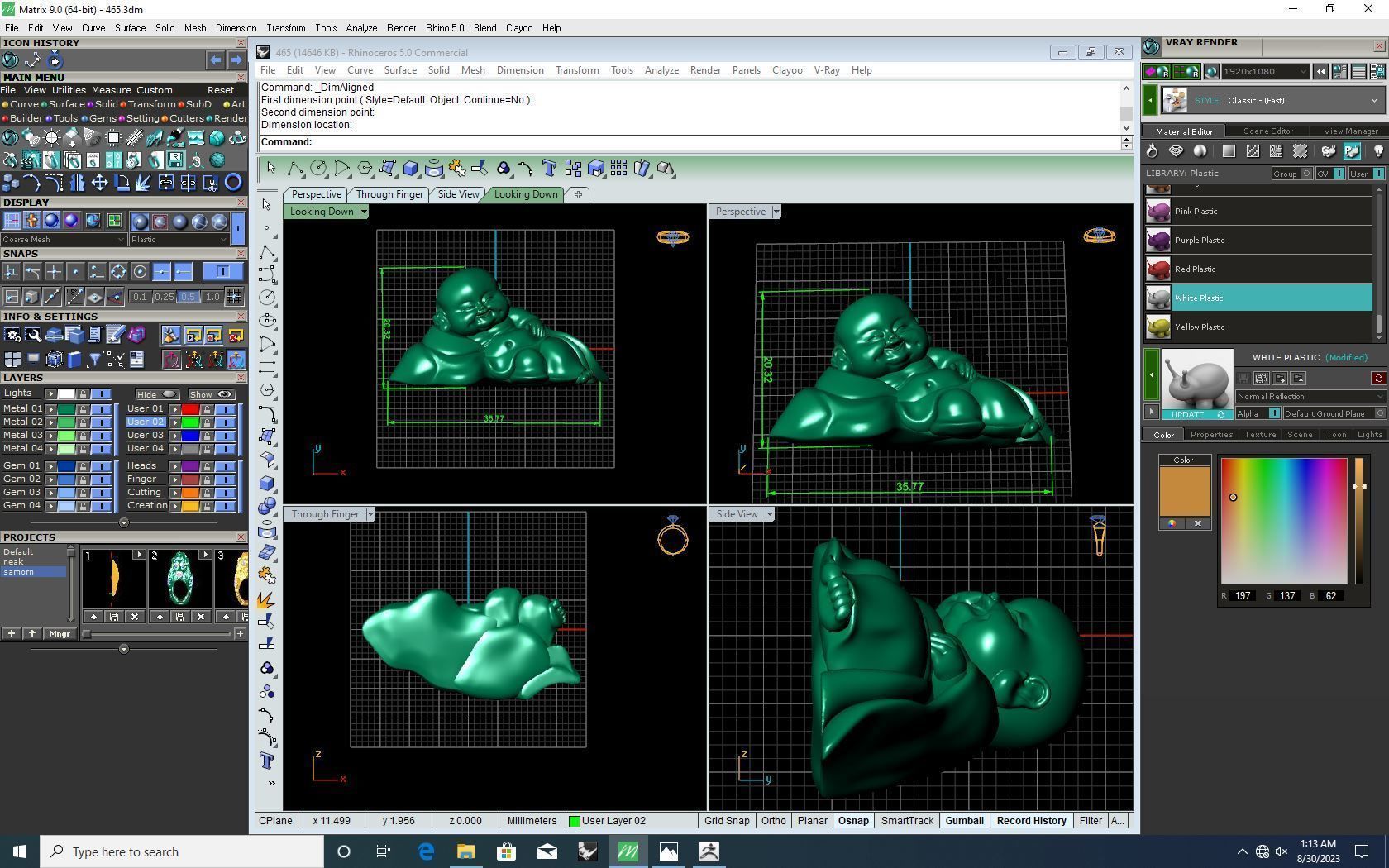Image resolution: width=1389 pixels, height=868 pixels.
Task: Click the red color swatch of User 01 layer
Action: 190,409
